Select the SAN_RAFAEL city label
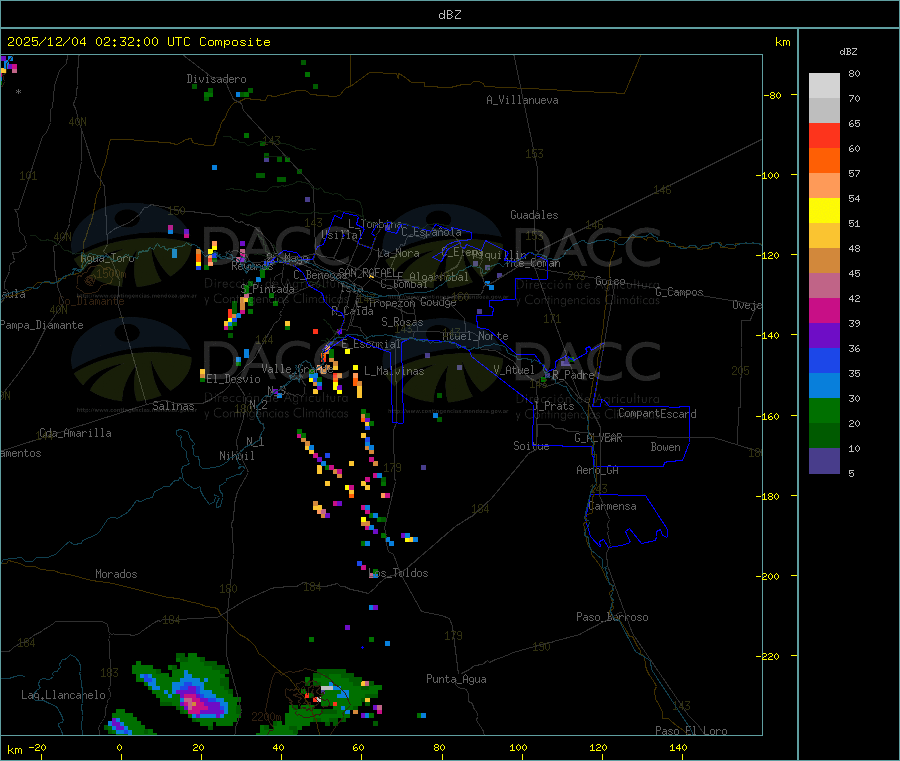Screen dimensions: 900x761 click(x=367, y=272)
